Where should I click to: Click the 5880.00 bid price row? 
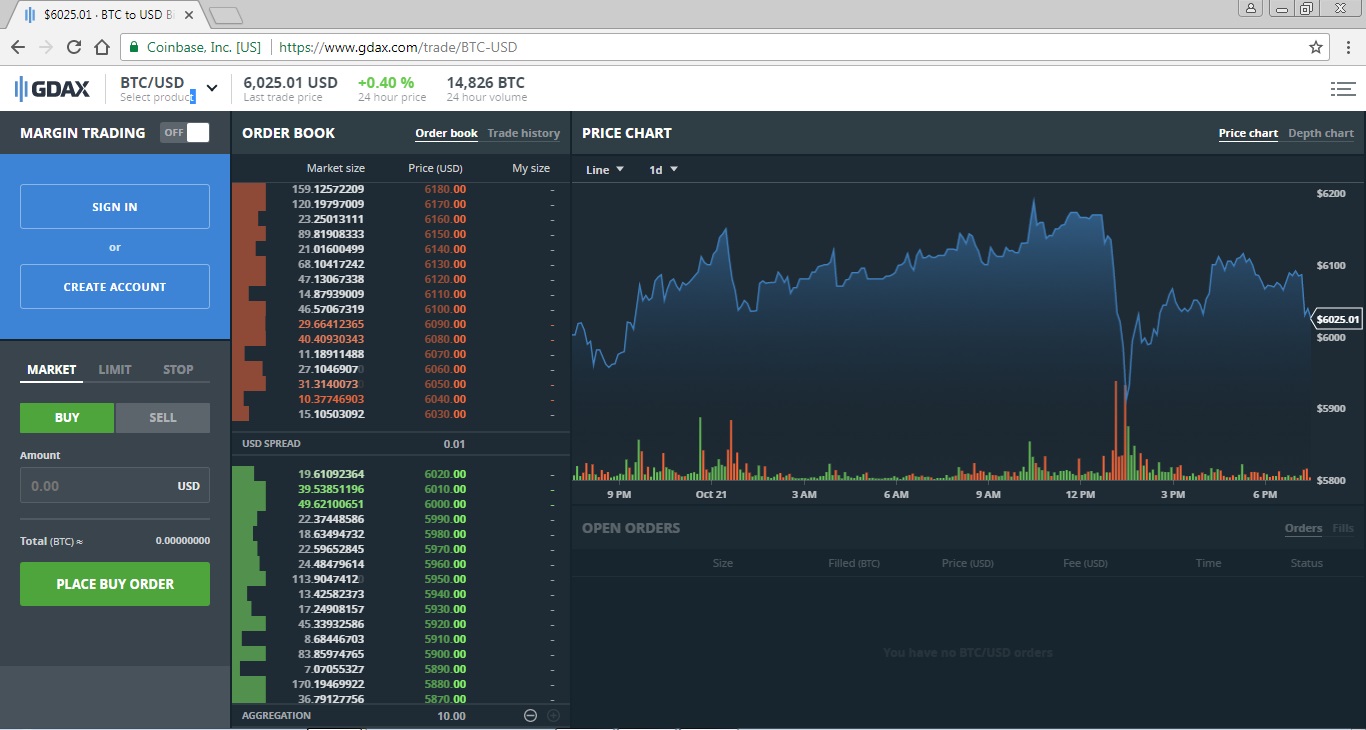click(400, 684)
